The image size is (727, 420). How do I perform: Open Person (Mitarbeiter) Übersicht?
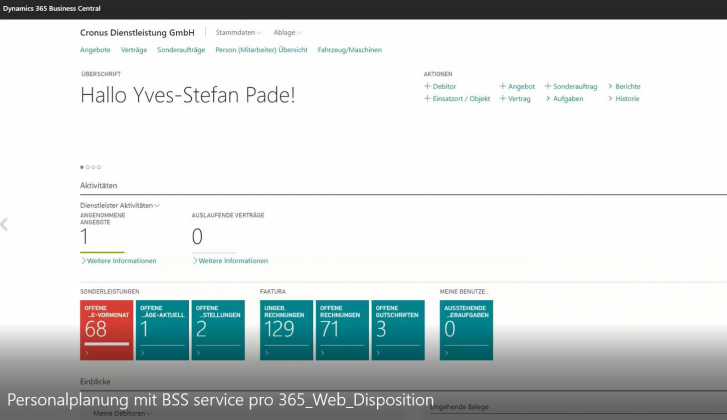pyautogui.click(x=261, y=50)
